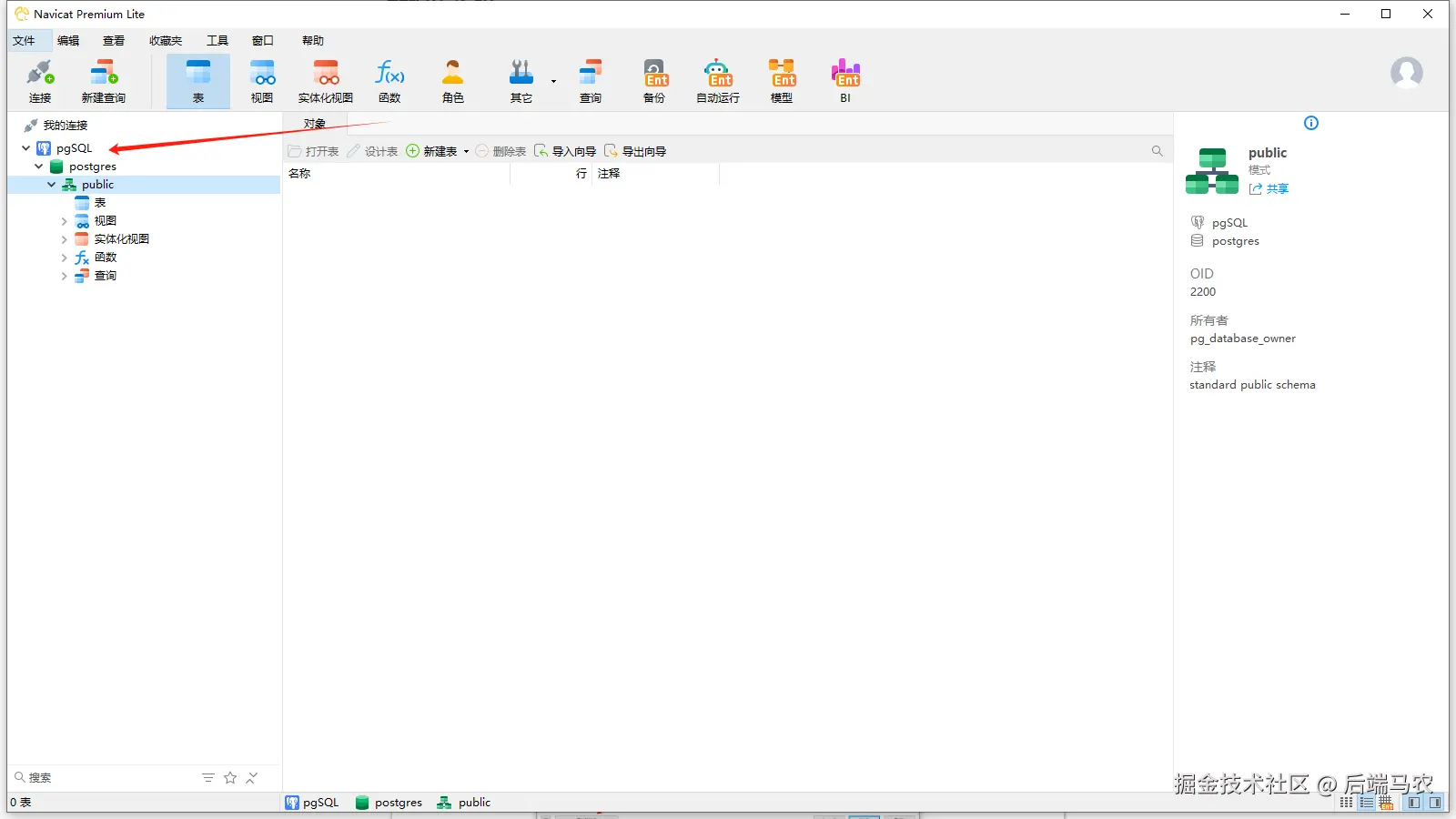Switch to list view in status bar
Screen dimensions: 1456x819
click(x=1366, y=803)
